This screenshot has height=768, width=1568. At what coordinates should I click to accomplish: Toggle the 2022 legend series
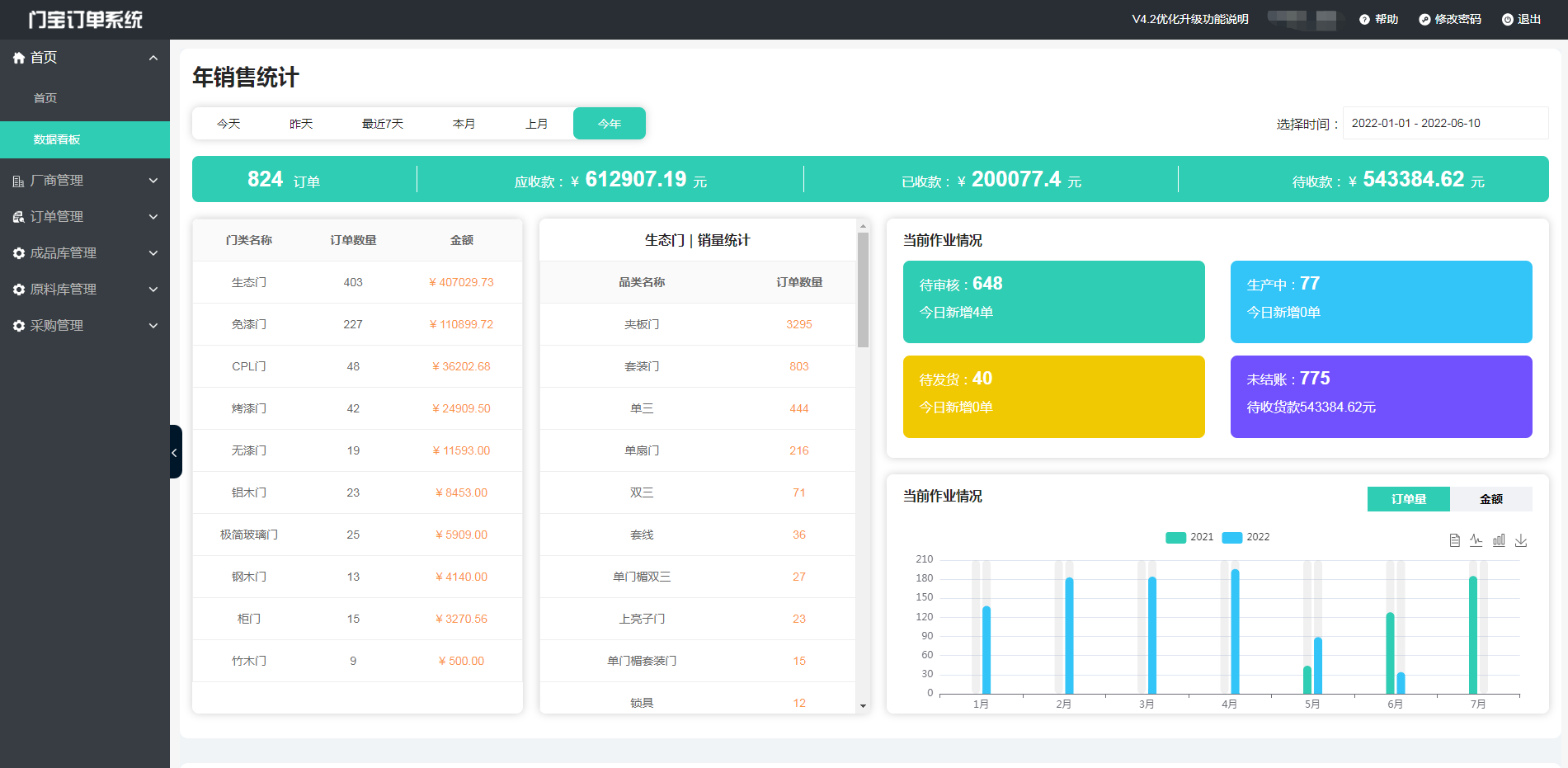tap(1245, 537)
